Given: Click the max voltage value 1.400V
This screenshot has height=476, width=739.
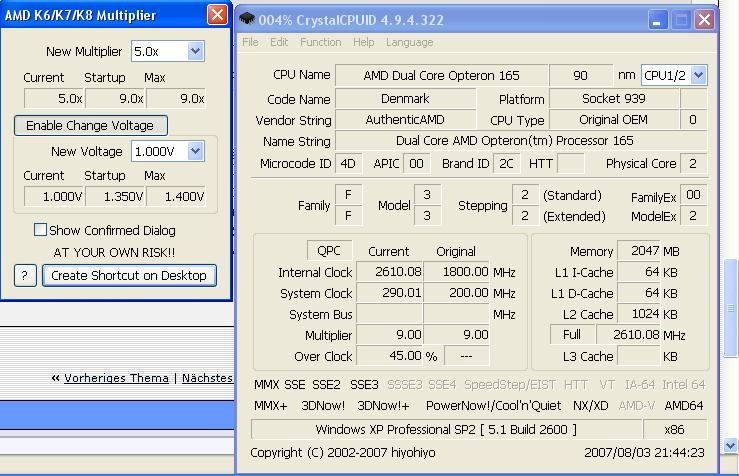Looking at the screenshot, I should point(176,197).
